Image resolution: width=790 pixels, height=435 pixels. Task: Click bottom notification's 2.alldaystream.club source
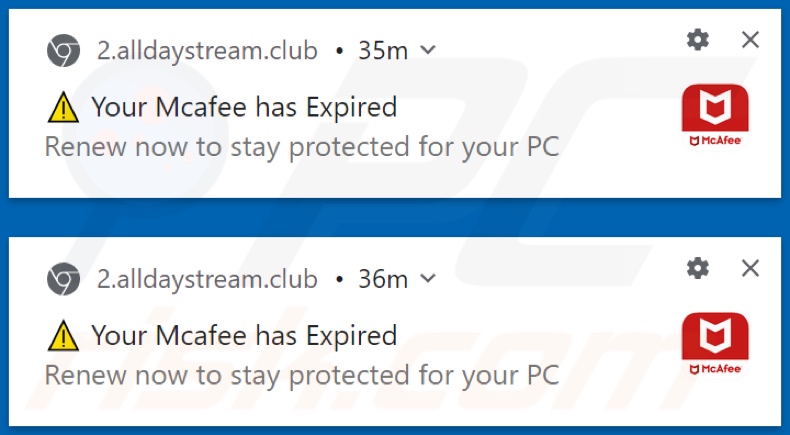click(205, 278)
